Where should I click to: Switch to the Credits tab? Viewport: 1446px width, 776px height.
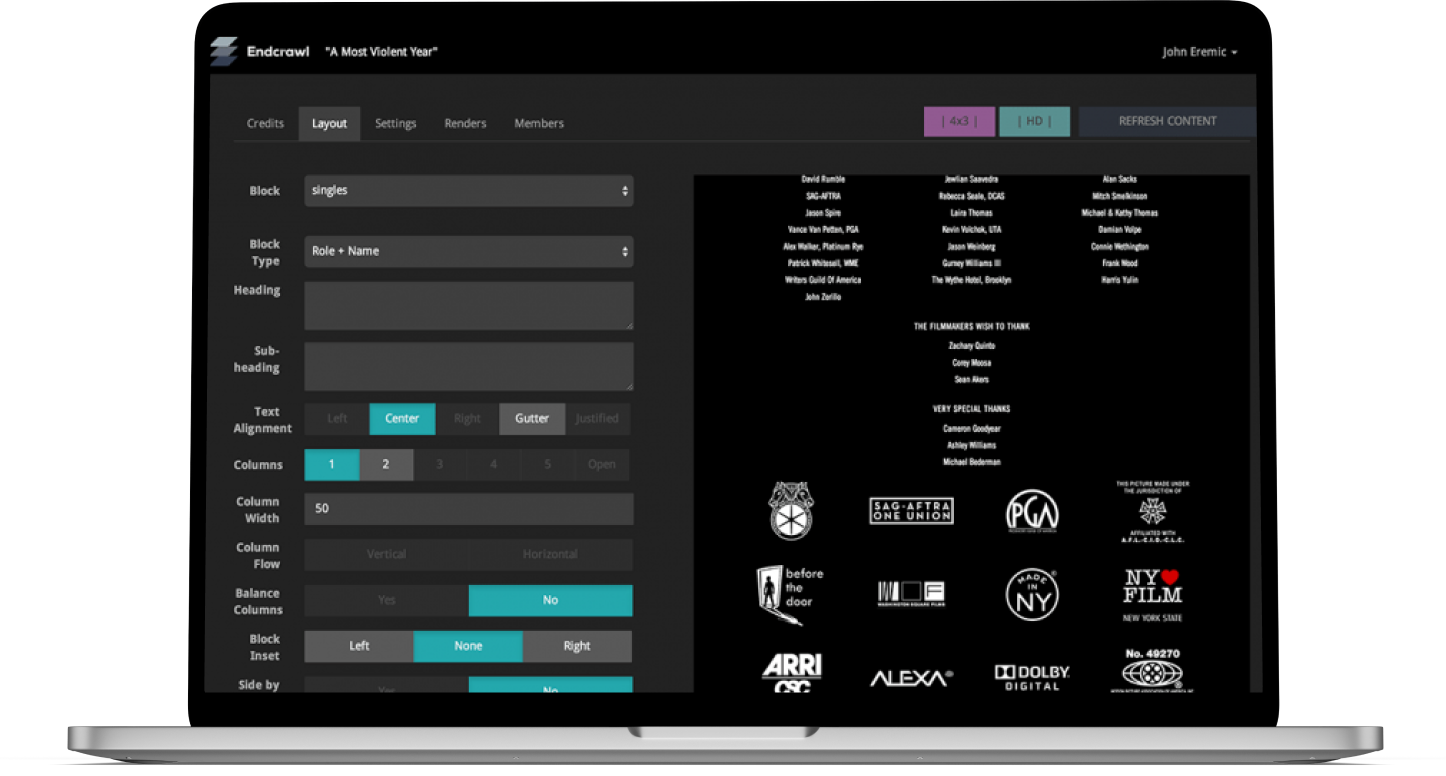(x=265, y=124)
